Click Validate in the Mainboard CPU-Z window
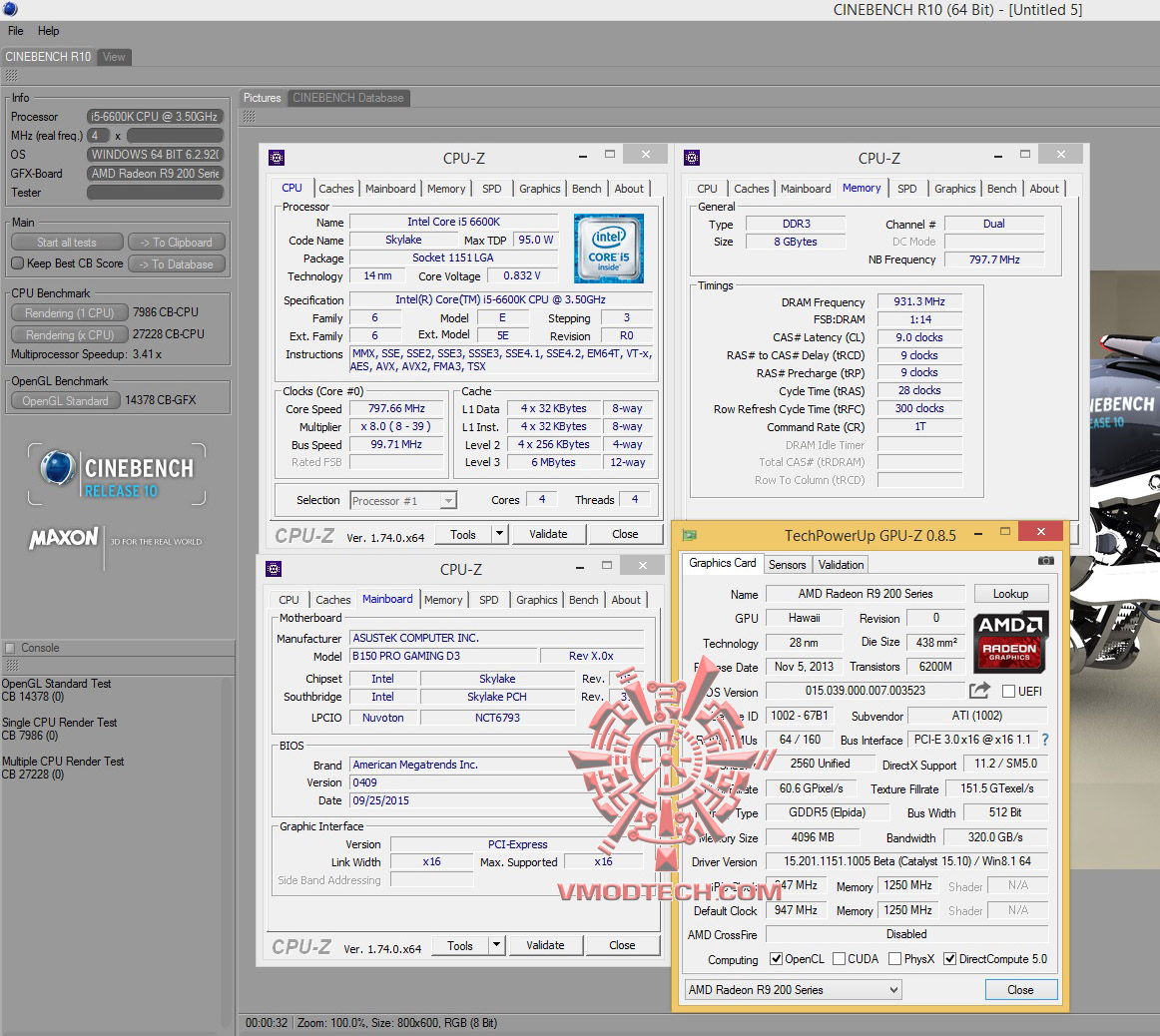This screenshot has width=1160, height=1036. tap(545, 945)
